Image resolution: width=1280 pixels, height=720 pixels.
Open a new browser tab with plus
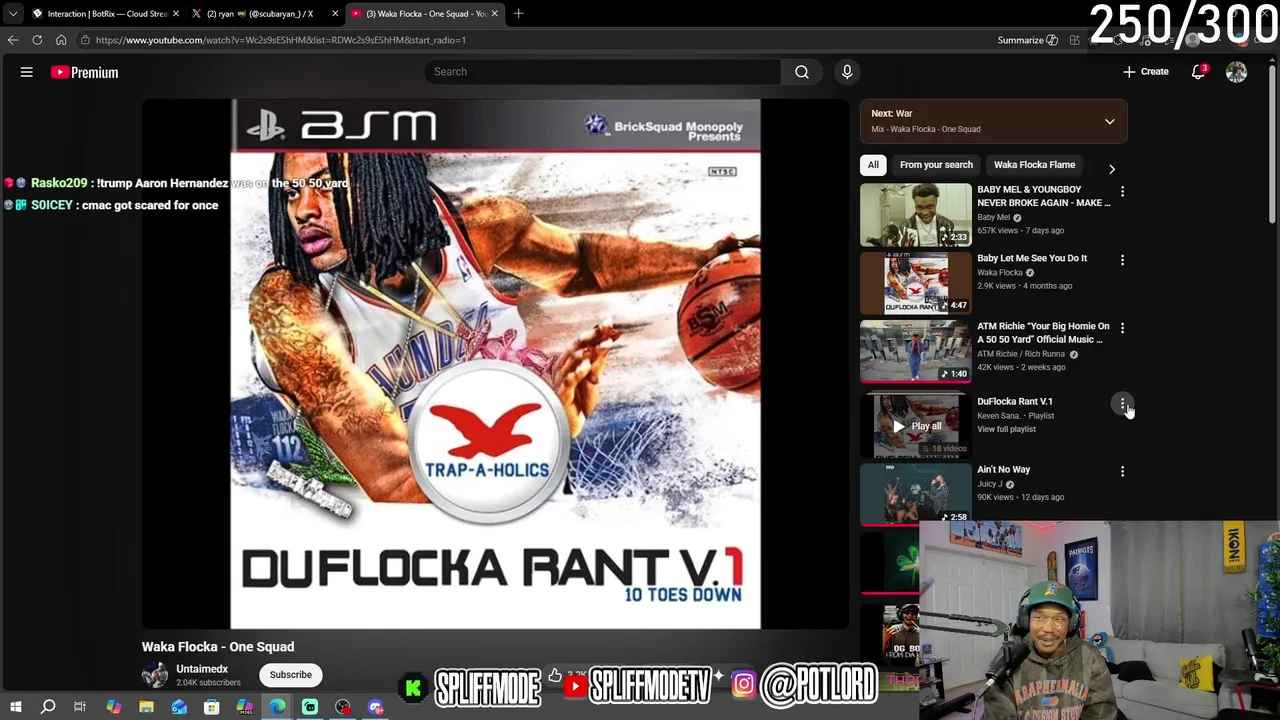[518, 14]
